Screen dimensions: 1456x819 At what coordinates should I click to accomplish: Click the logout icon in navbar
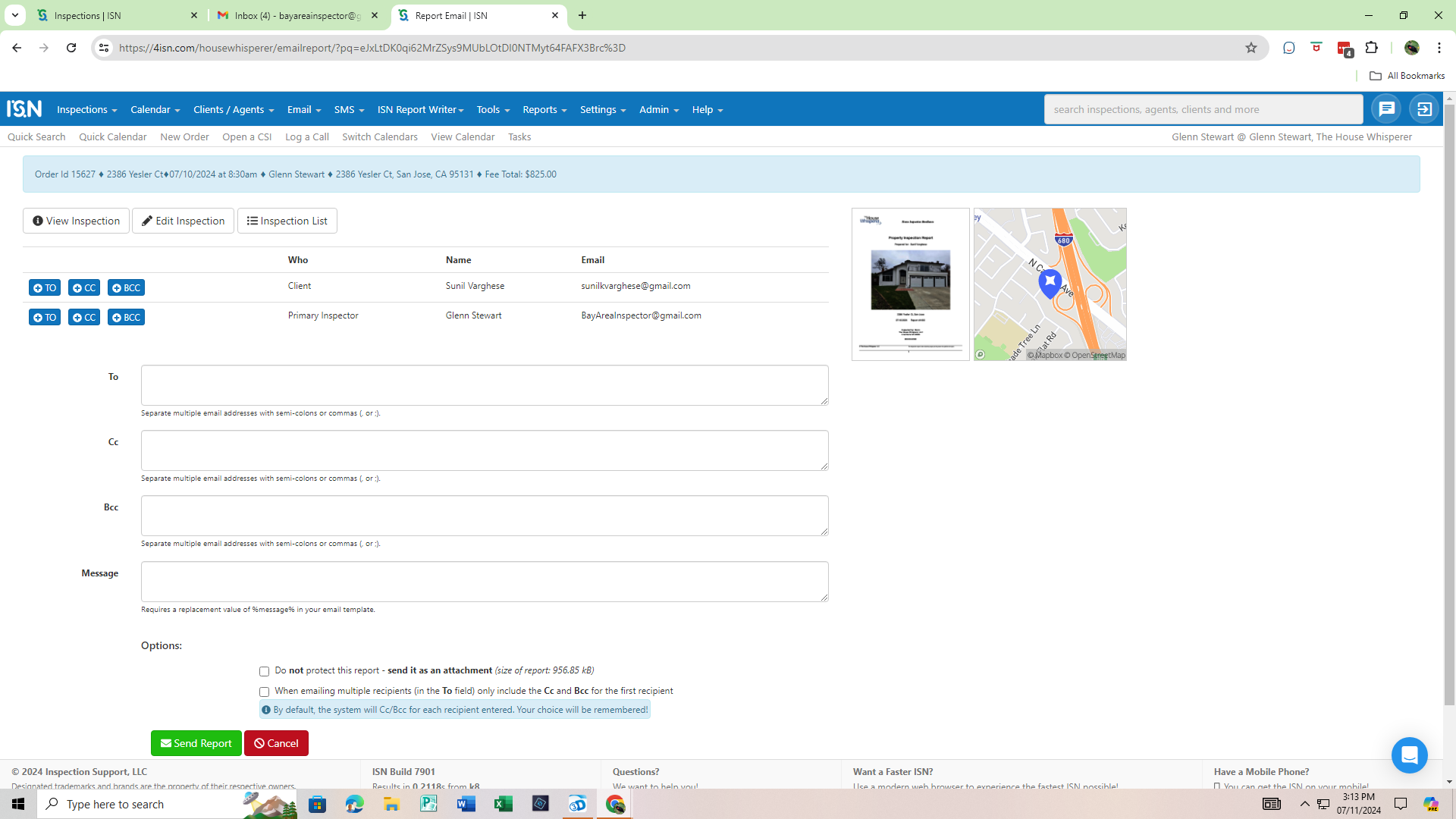pyautogui.click(x=1425, y=109)
